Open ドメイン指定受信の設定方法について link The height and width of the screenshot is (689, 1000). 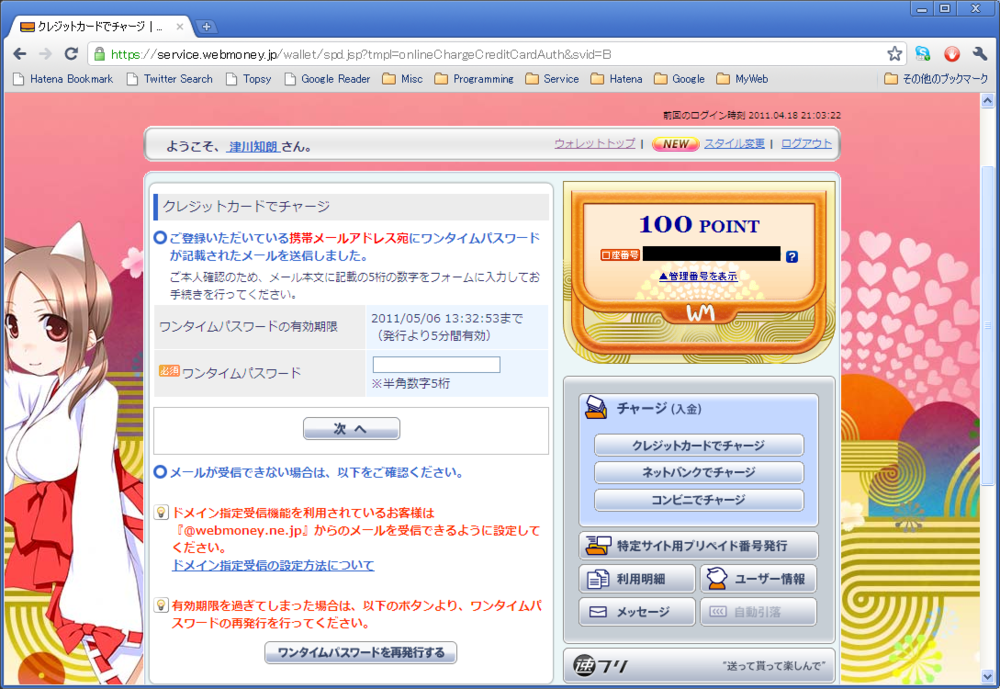tap(273, 565)
